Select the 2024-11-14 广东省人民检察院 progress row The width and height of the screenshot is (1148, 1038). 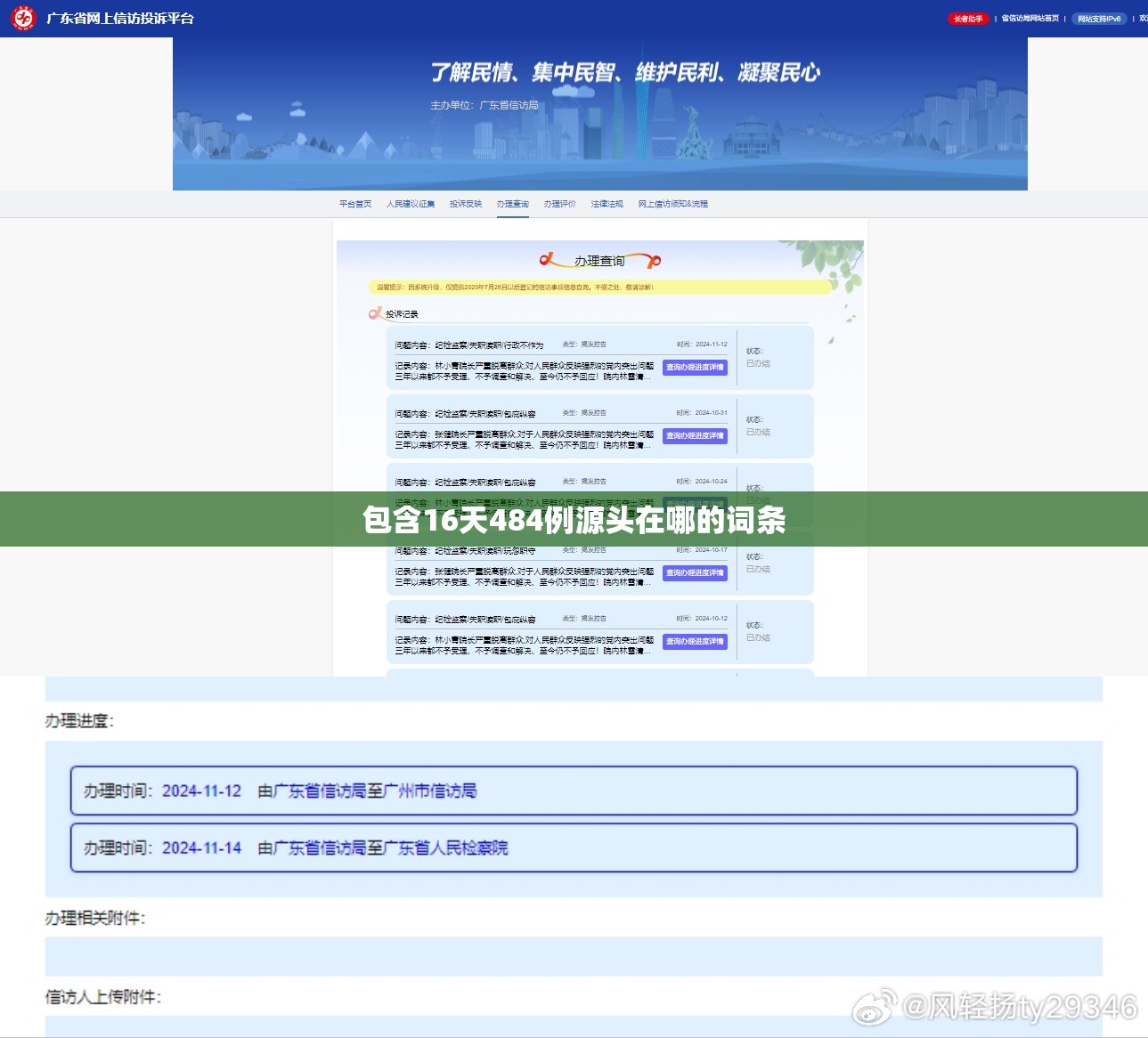pyautogui.click(x=574, y=847)
